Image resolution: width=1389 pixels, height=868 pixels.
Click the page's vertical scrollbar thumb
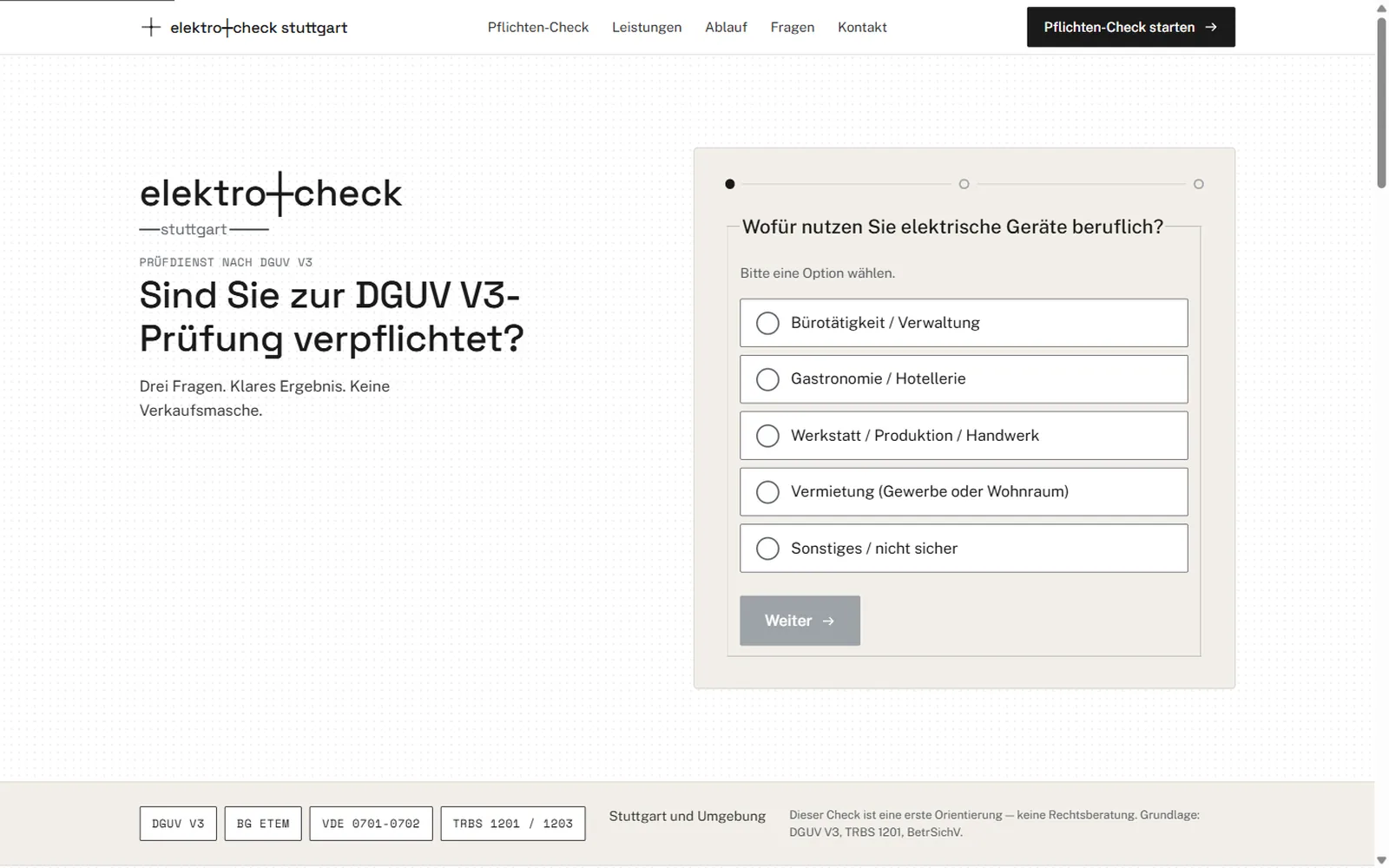coord(1381,102)
